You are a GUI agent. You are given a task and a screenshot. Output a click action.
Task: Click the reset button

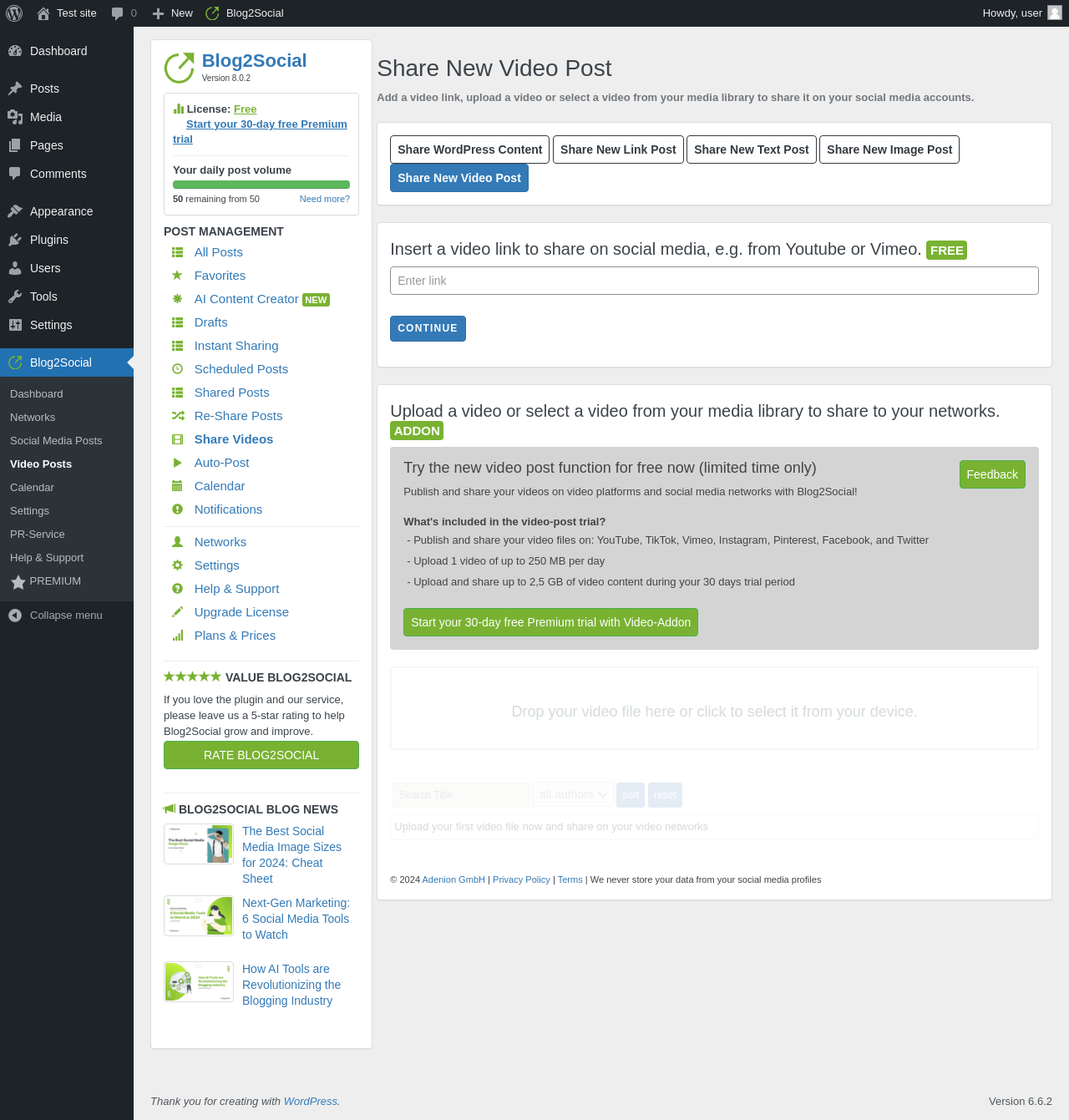(665, 795)
